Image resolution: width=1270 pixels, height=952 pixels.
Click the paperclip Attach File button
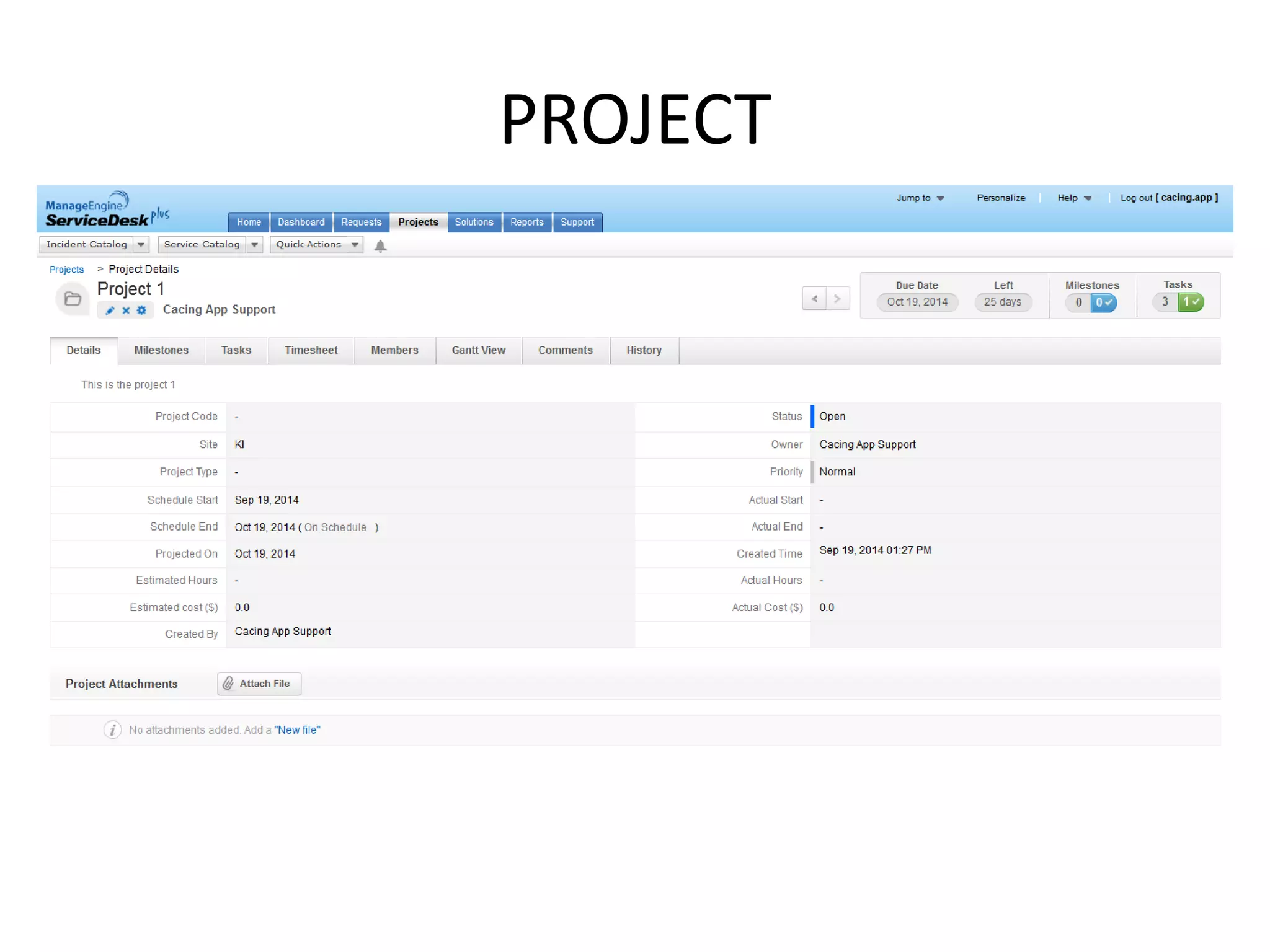pyautogui.click(x=259, y=684)
